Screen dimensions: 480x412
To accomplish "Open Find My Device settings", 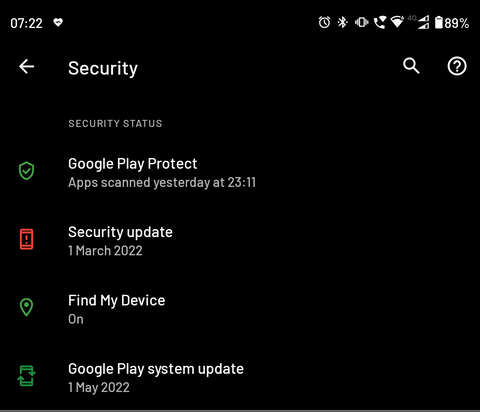I will 240,309.
